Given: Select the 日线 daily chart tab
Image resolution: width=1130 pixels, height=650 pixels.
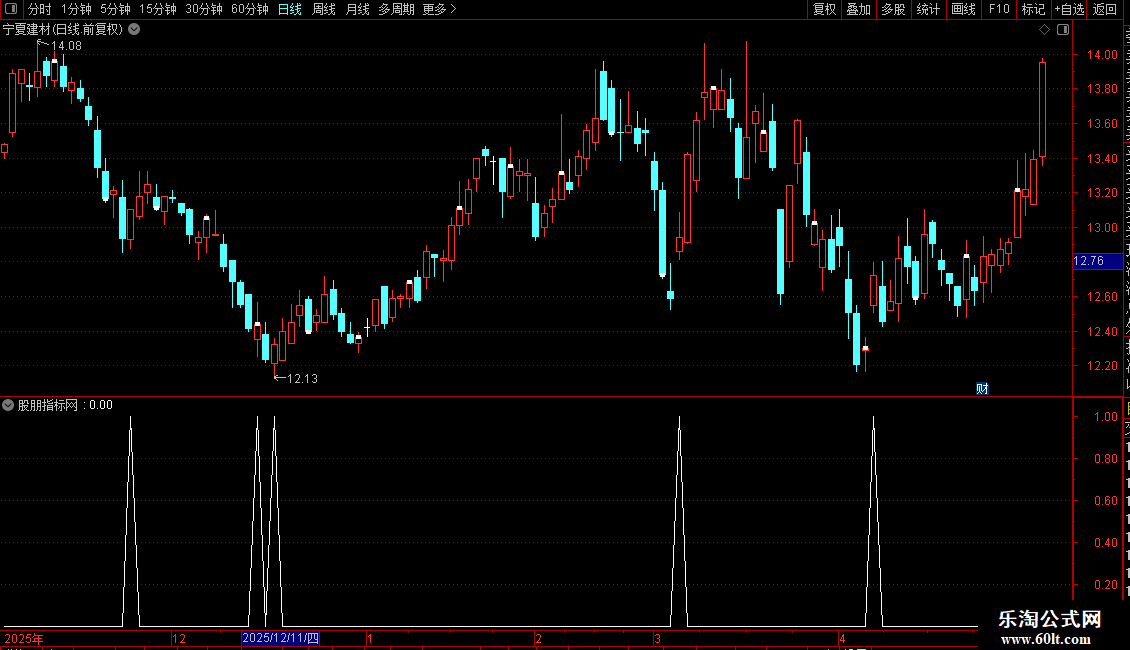Looking at the screenshot, I should [x=290, y=9].
